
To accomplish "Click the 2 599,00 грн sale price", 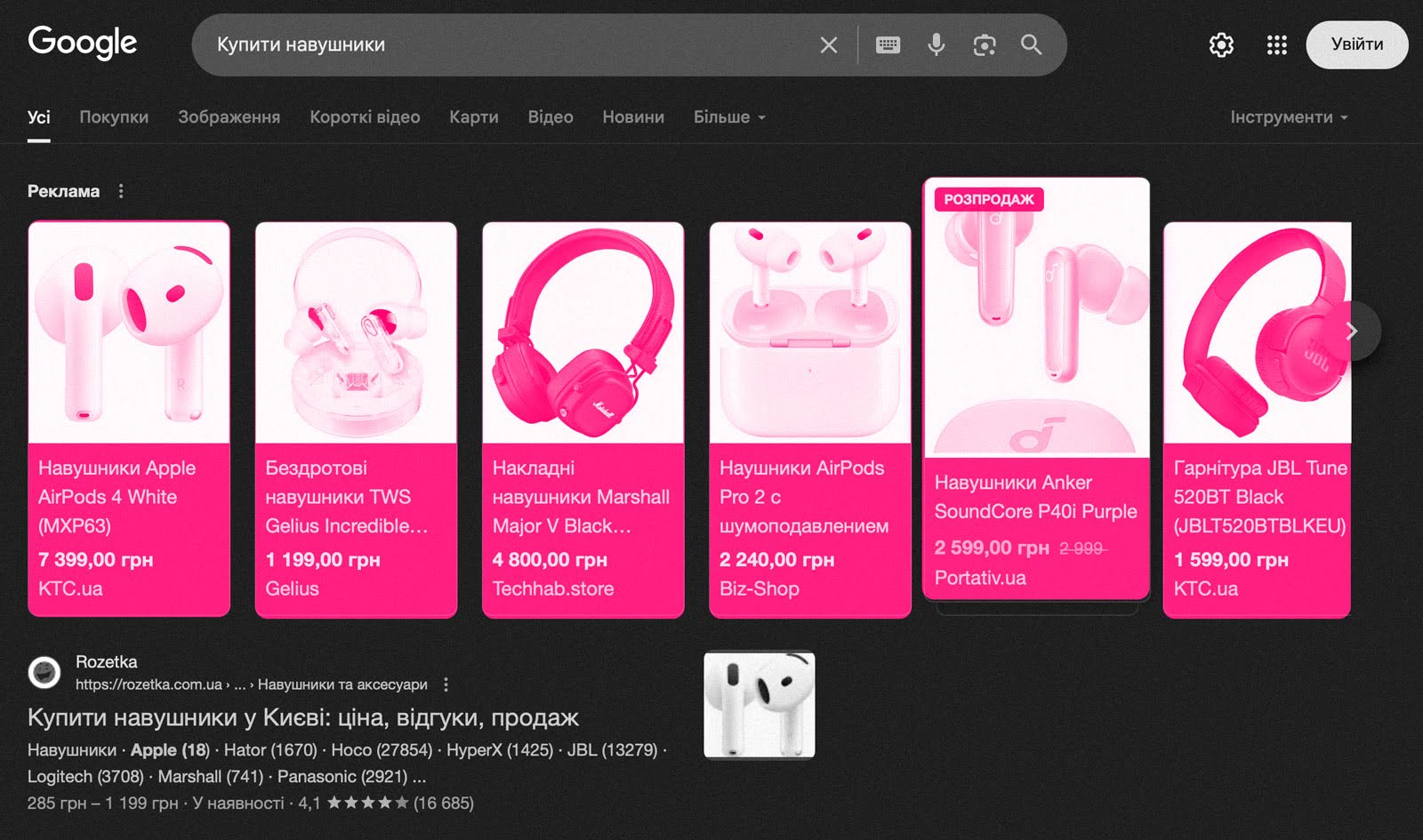I will tap(992, 548).
